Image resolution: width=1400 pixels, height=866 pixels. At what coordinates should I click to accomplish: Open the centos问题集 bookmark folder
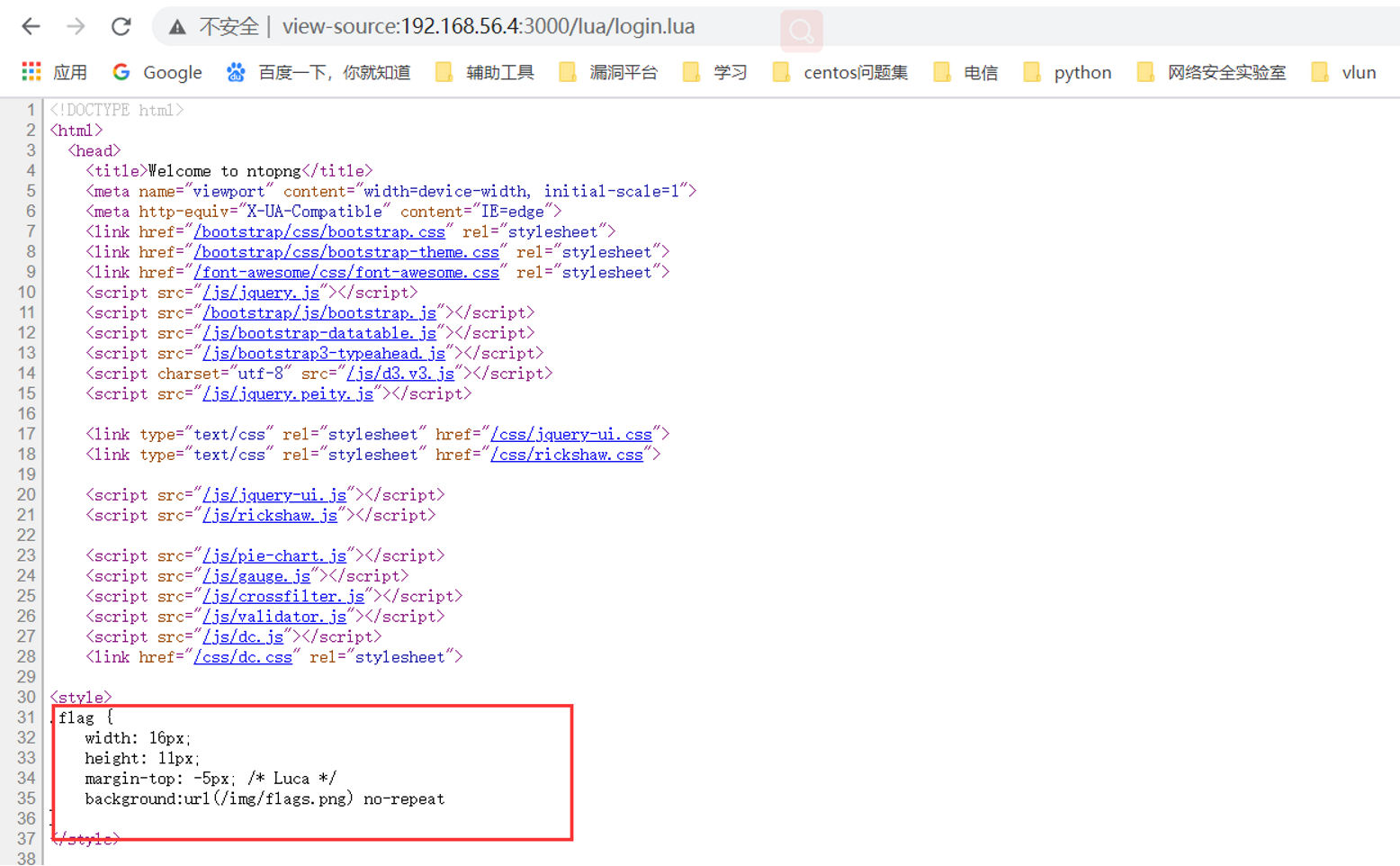coord(840,73)
